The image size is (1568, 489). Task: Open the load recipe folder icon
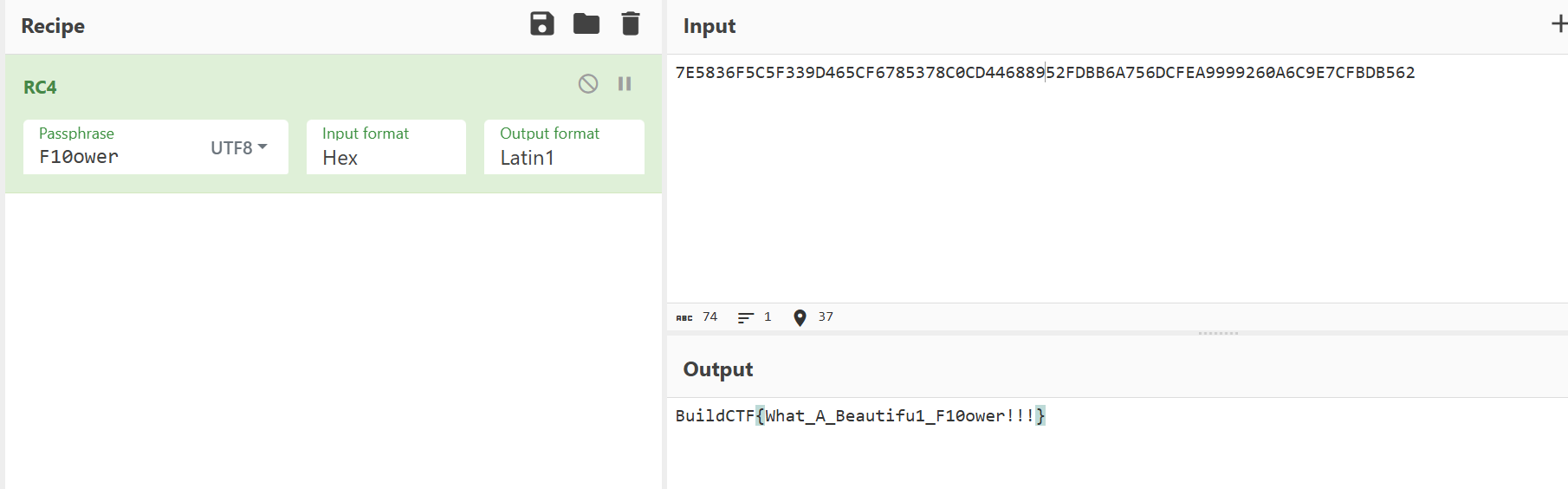pyautogui.click(x=586, y=24)
